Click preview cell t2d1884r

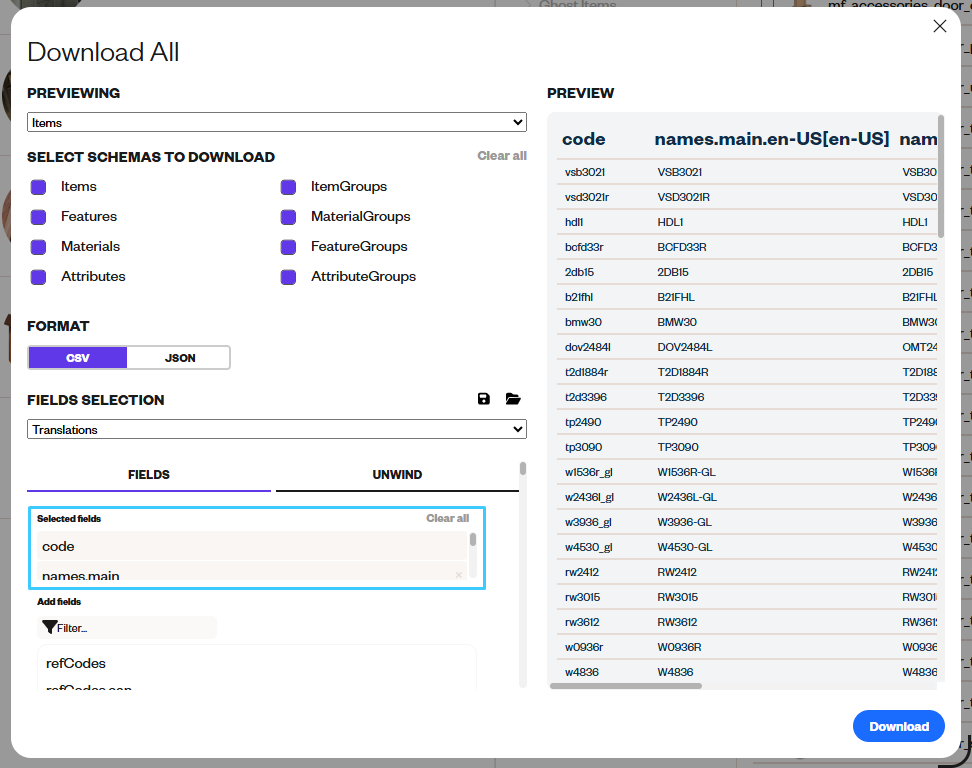pos(586,372)
